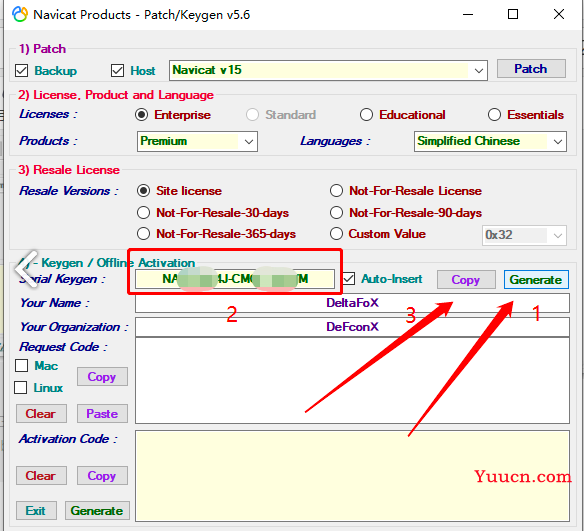Image resolution: width=584 pixels, height=531 pixels.
Task: Open the 0x32 custom value dropdown
Action: tap(524, 235)
